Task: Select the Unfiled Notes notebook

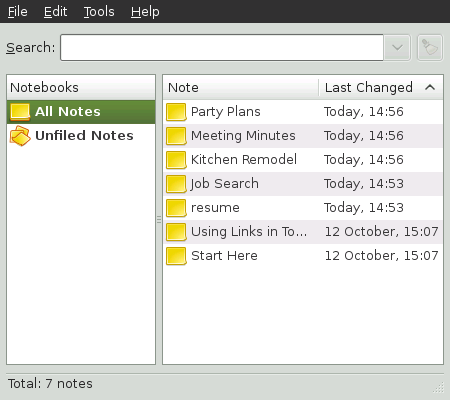Action: (81, 136)
